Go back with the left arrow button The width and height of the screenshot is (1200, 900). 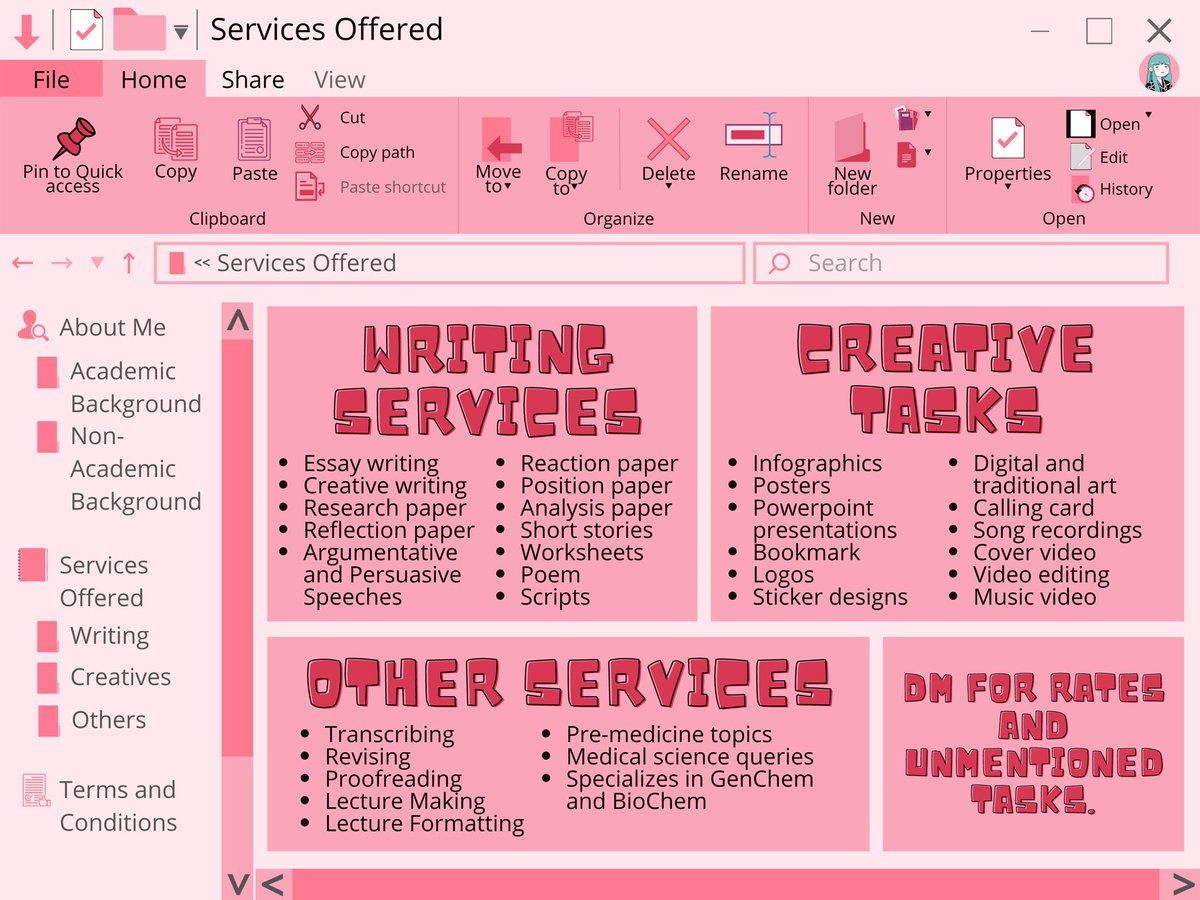click(23, 263)
